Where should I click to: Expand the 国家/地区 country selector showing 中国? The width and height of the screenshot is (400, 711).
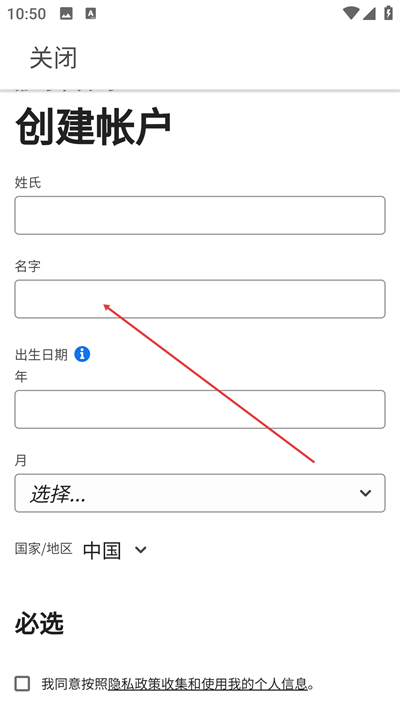tap(115, 550)
